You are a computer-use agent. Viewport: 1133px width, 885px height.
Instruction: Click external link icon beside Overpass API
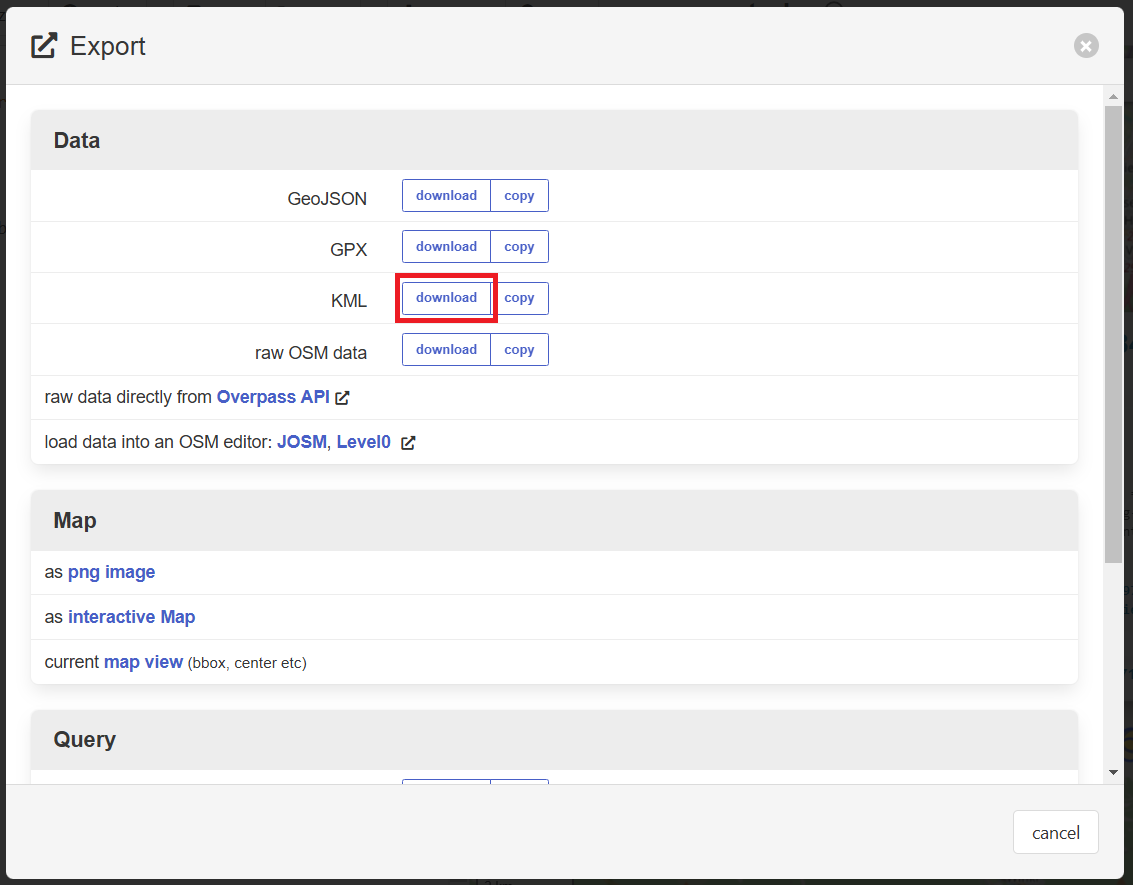342,398
